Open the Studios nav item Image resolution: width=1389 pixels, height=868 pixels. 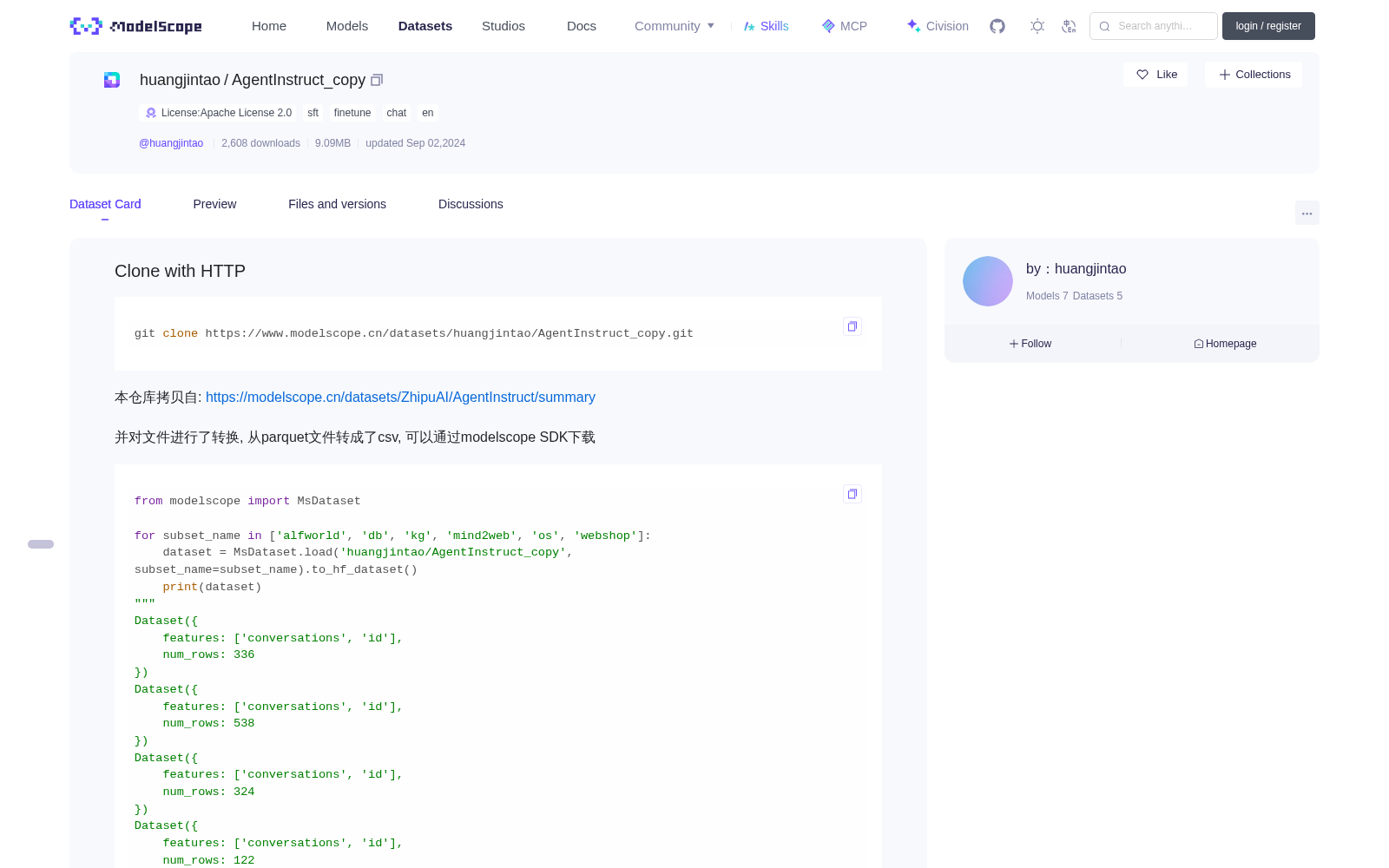point(504,26)
